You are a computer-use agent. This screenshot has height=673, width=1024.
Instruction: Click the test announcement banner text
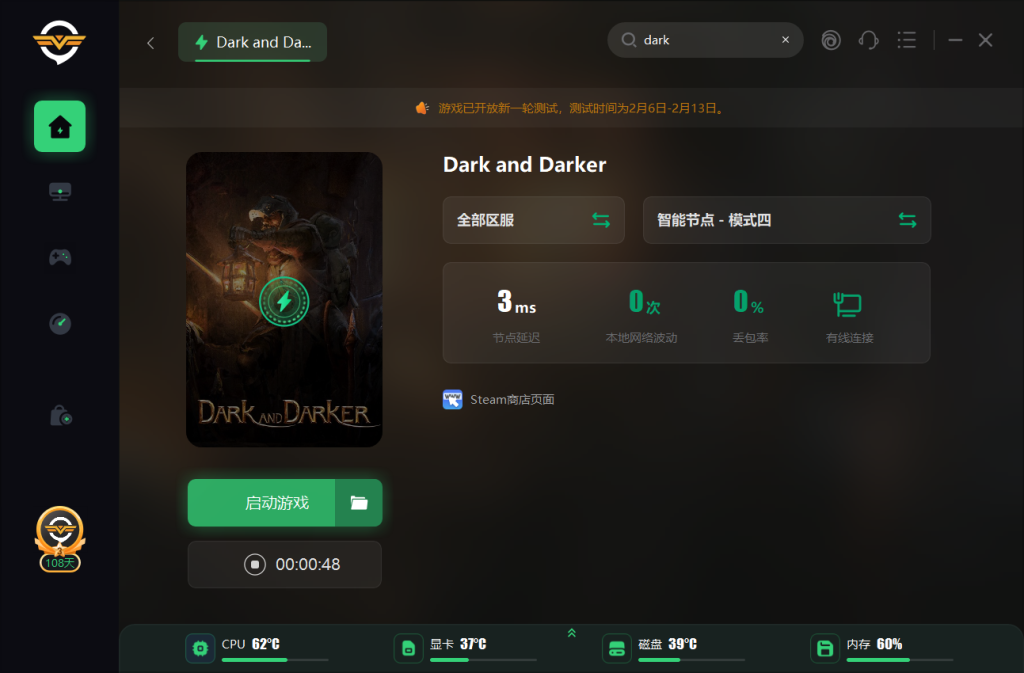[x=581, y=108]
